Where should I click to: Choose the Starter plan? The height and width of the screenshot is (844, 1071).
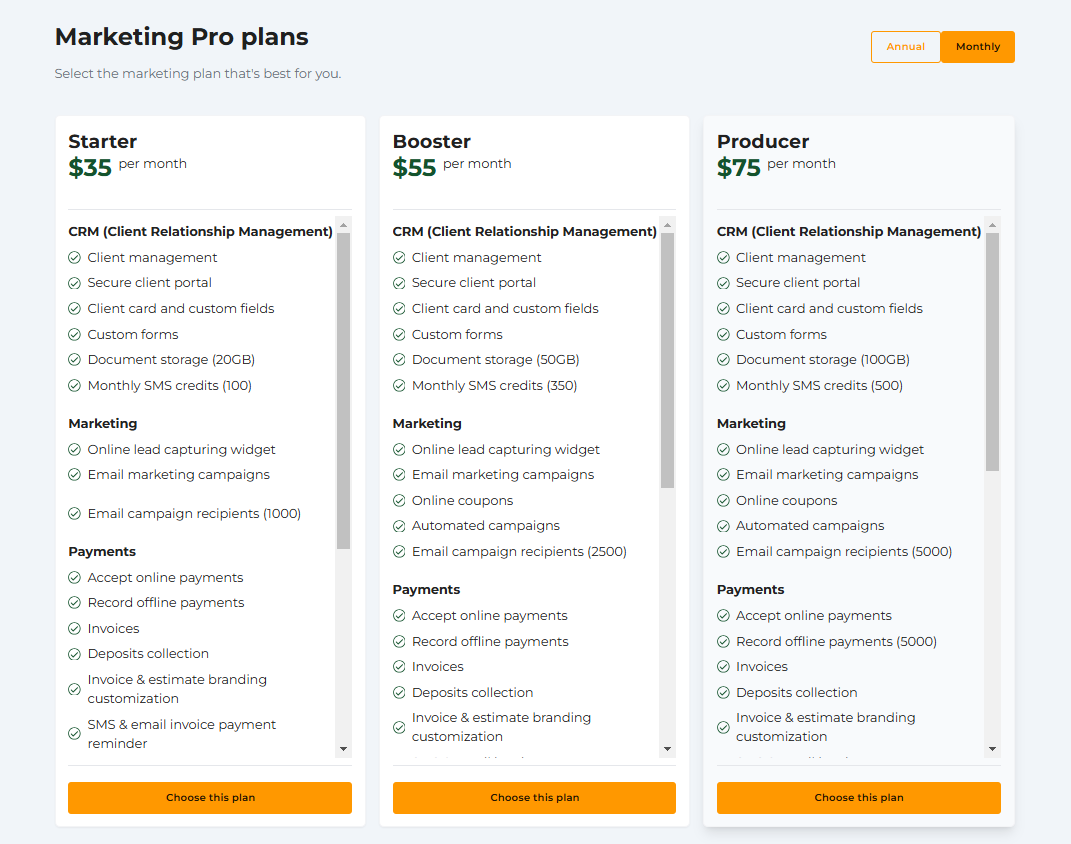[209, 797]
